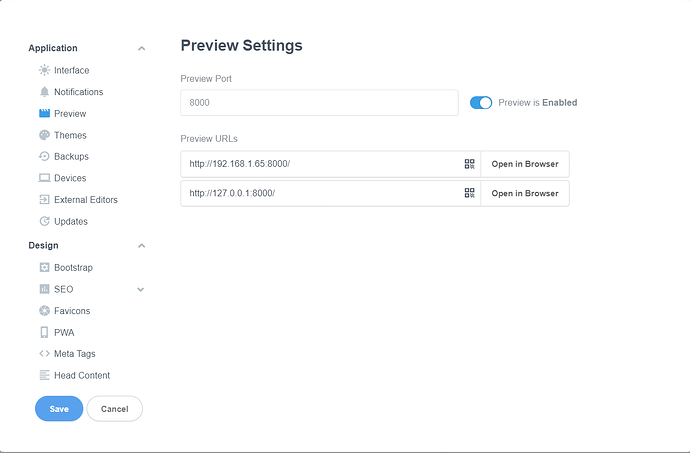Click the Notifications bell icon
The width and height of the screenshot is (690, 453).
pos(44,92)
